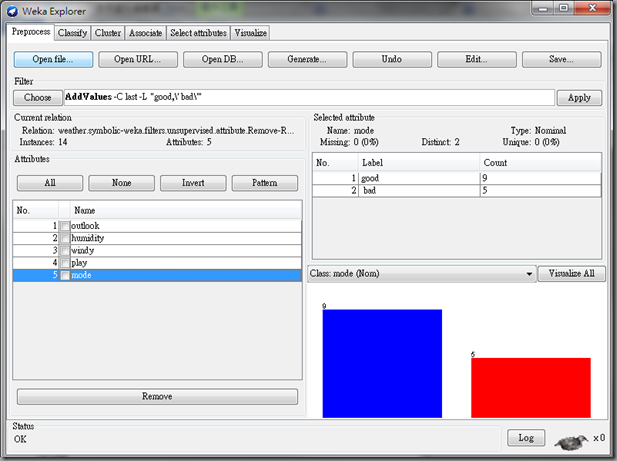Click the Invert selection button
The height and width of the screenshot is (461, 617).
[x=193, y=183]
